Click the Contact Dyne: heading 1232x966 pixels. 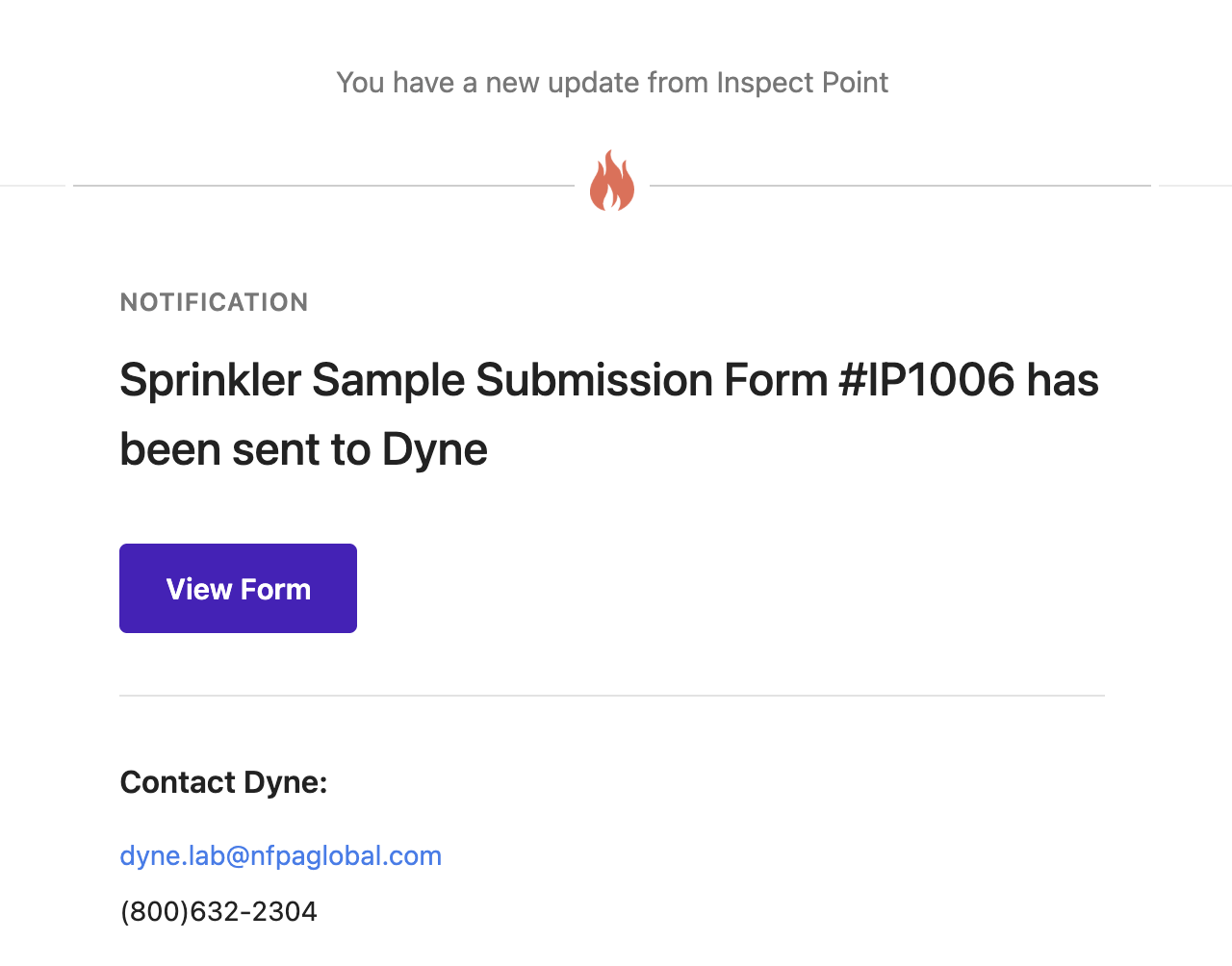tap(223, 782)
